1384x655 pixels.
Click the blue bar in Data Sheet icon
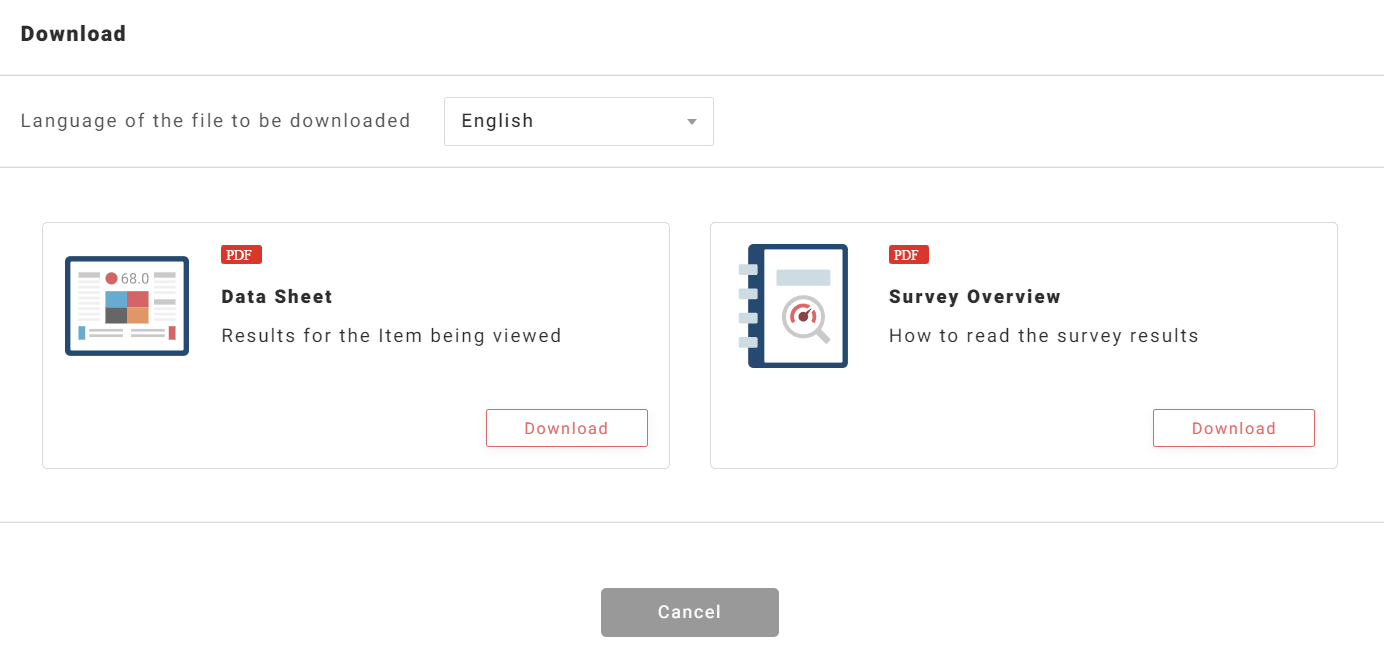pos(82,333)
